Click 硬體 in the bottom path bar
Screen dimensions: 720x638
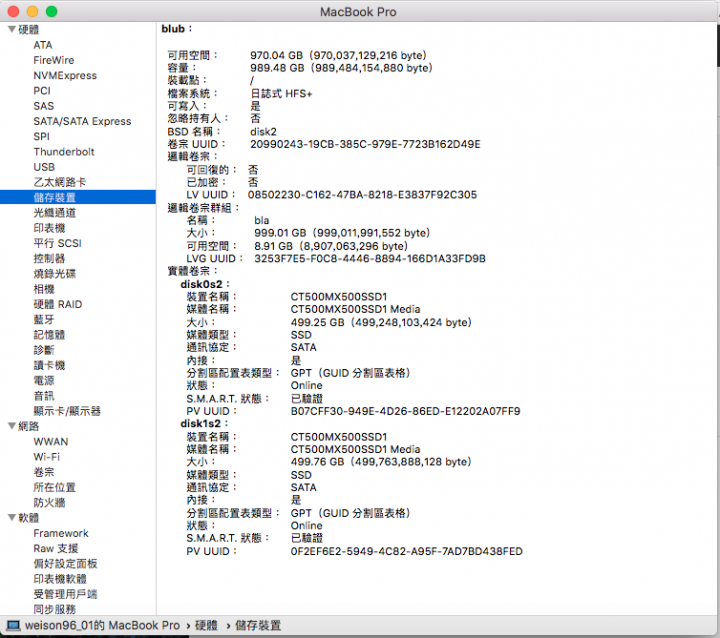point(206,626)
